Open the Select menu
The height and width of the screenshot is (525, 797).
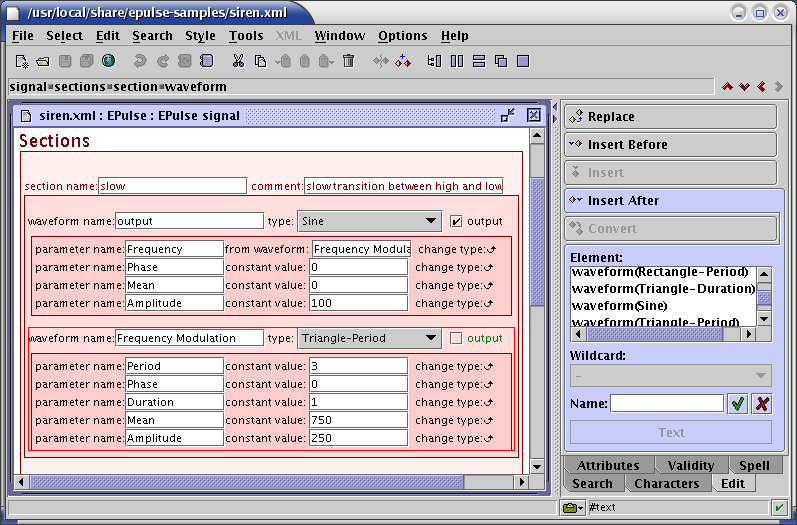(65, 36)
